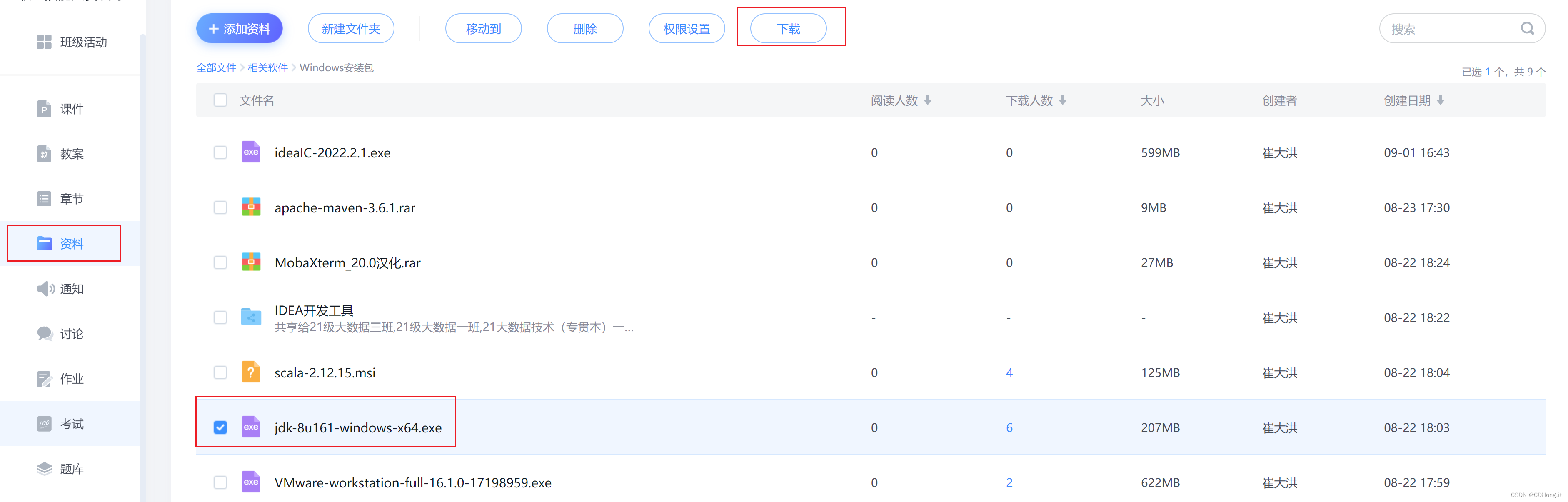
Task: Click the 作业 pencil icon
Action: pyautogui.click(x=44, y=378)
